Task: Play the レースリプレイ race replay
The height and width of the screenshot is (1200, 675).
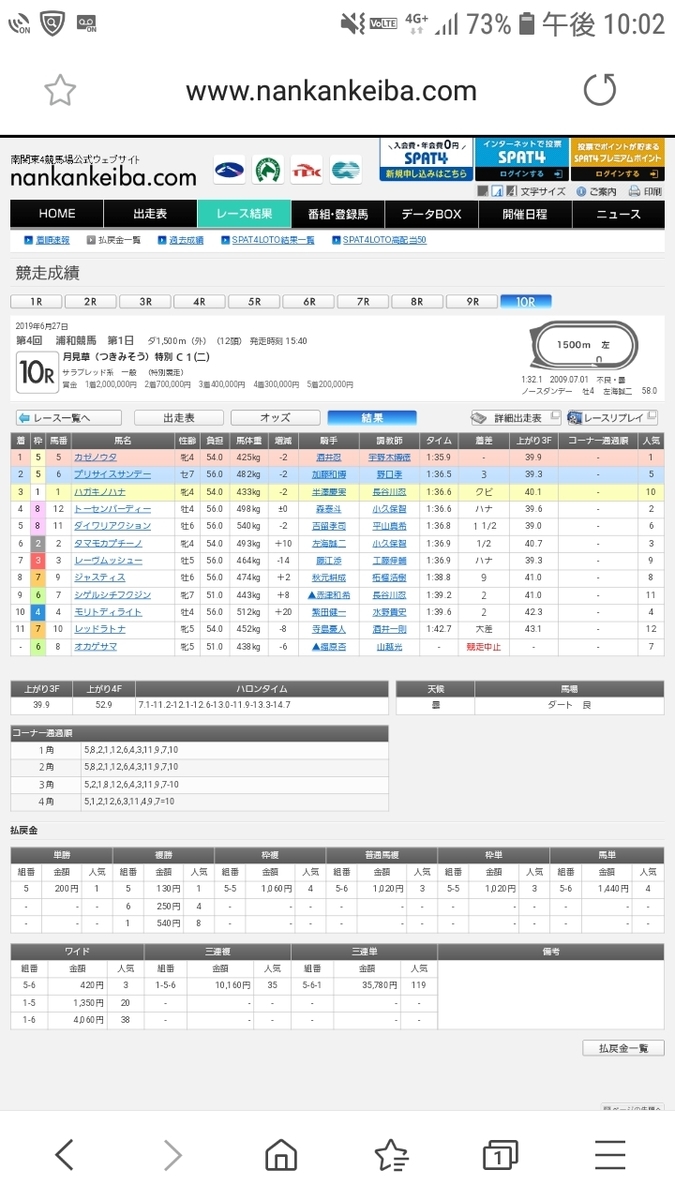Action: (611, 418)
